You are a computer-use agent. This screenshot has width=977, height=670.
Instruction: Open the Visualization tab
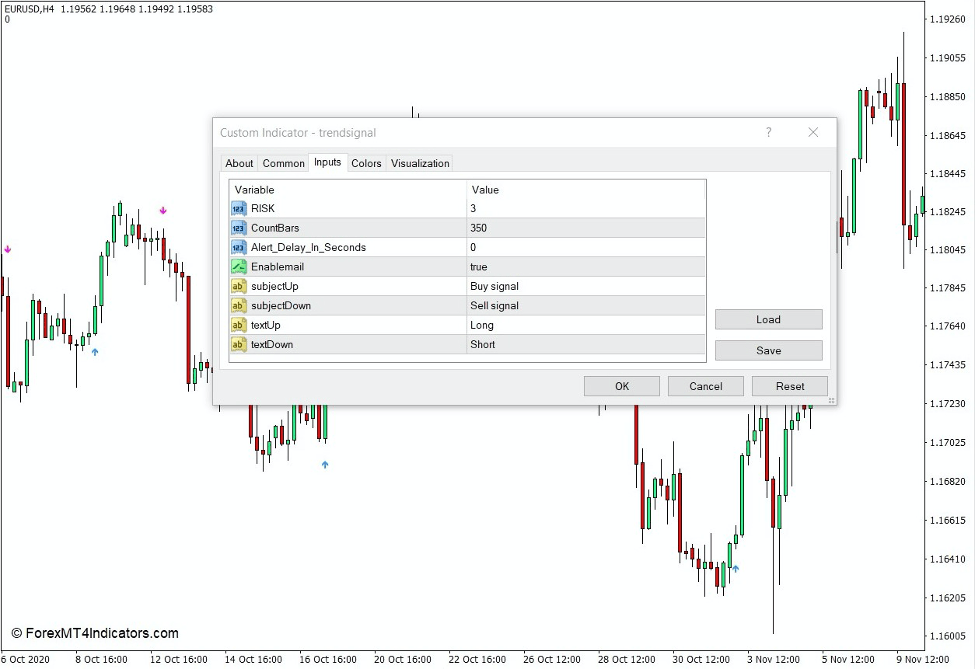click(419, 163)
